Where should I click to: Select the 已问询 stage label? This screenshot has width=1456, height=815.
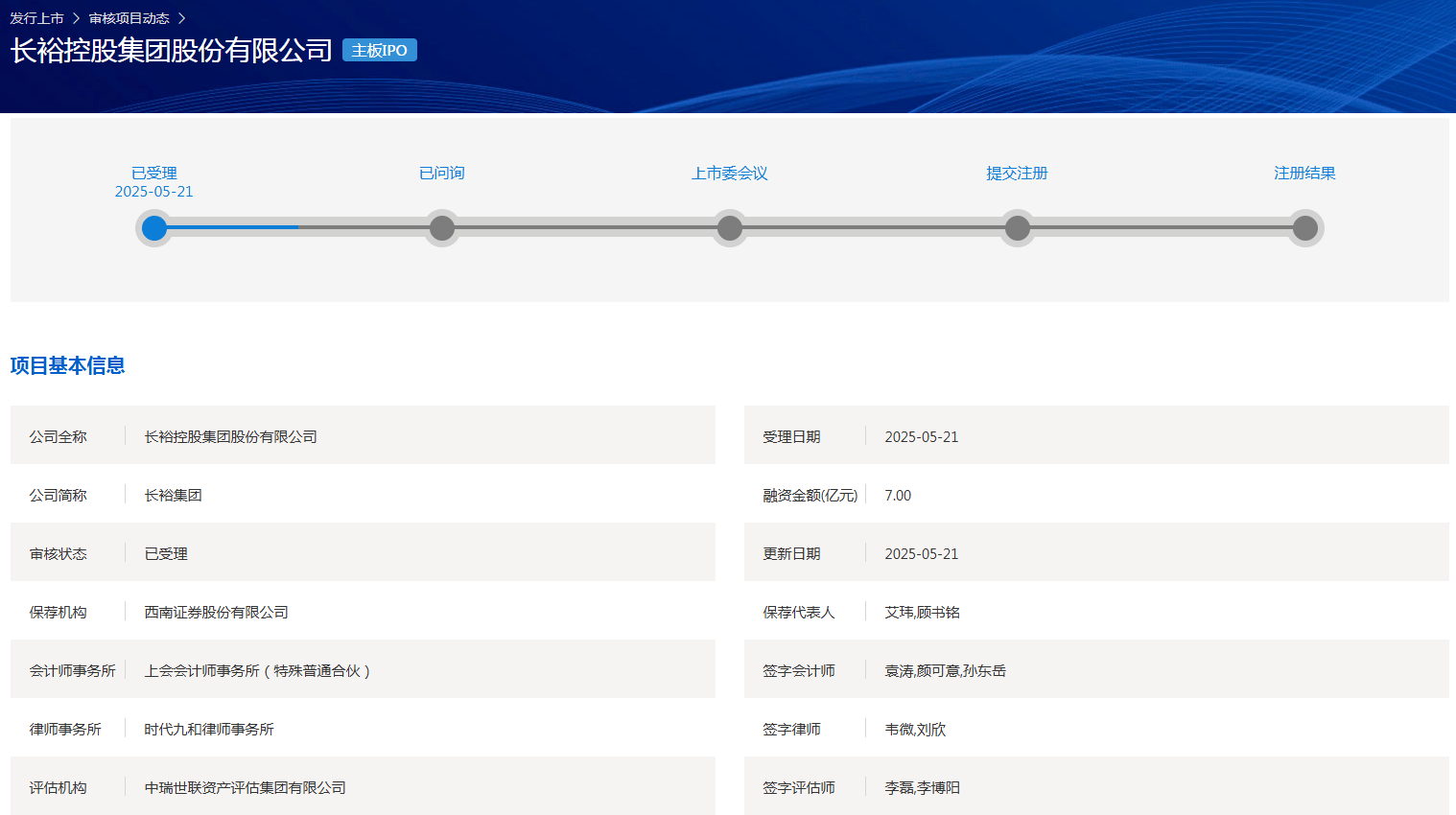442,173
